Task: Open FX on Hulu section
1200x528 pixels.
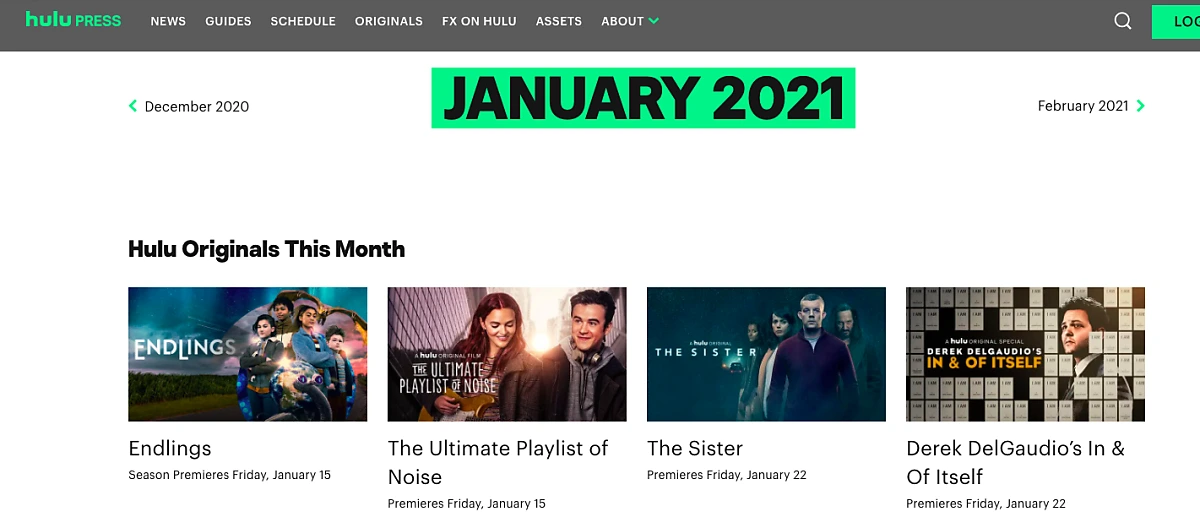Action: 479,21
